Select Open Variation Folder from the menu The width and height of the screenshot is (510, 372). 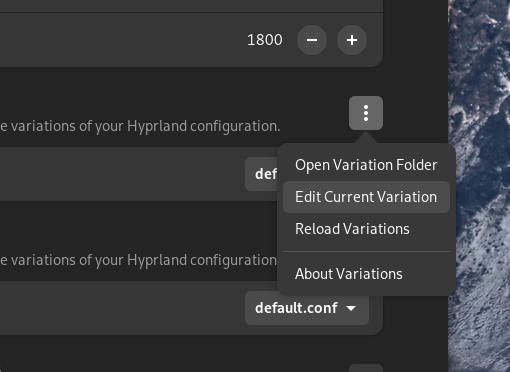[x=366, y=165]
